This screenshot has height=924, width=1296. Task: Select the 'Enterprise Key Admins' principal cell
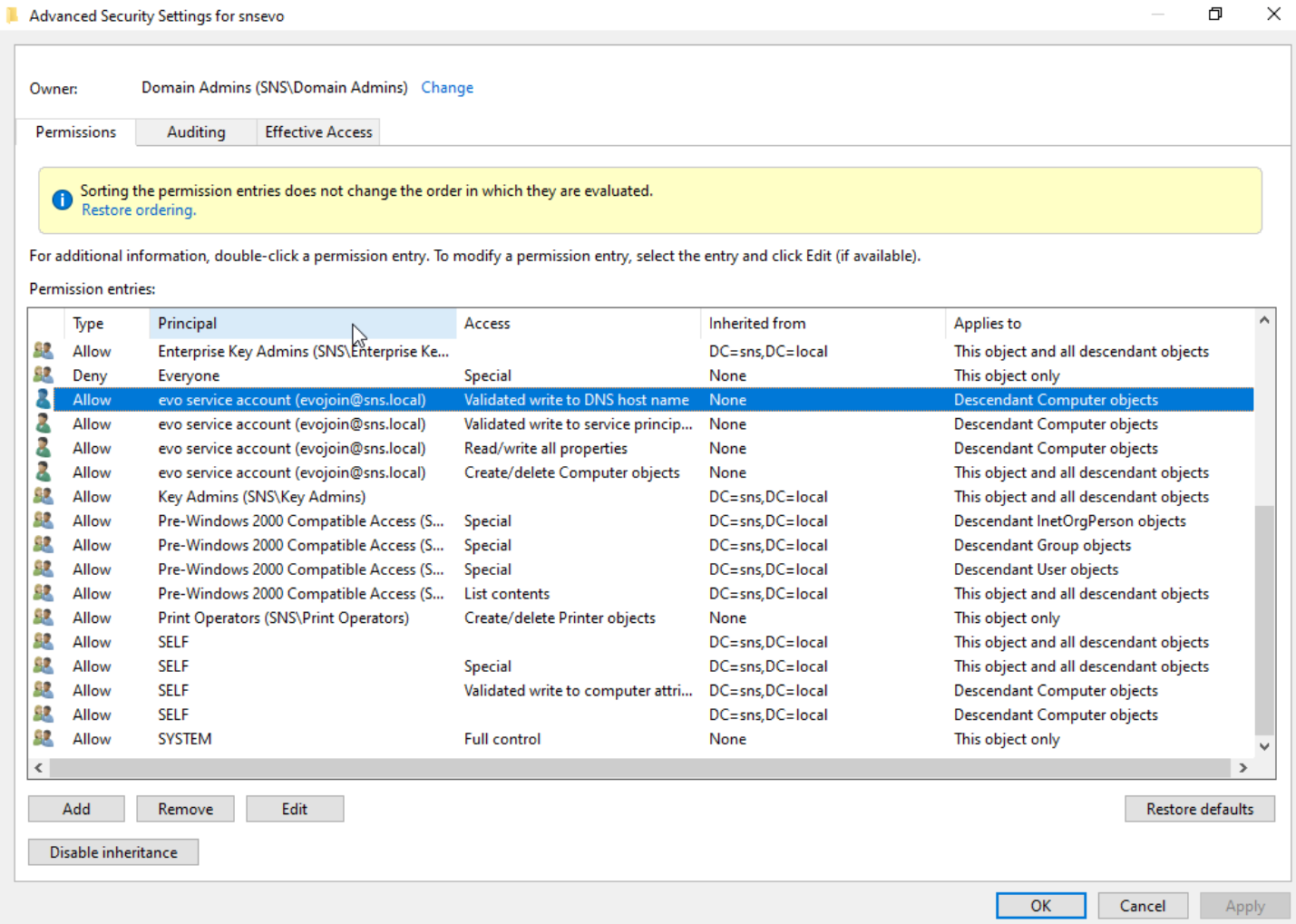[x=303, y=351]
